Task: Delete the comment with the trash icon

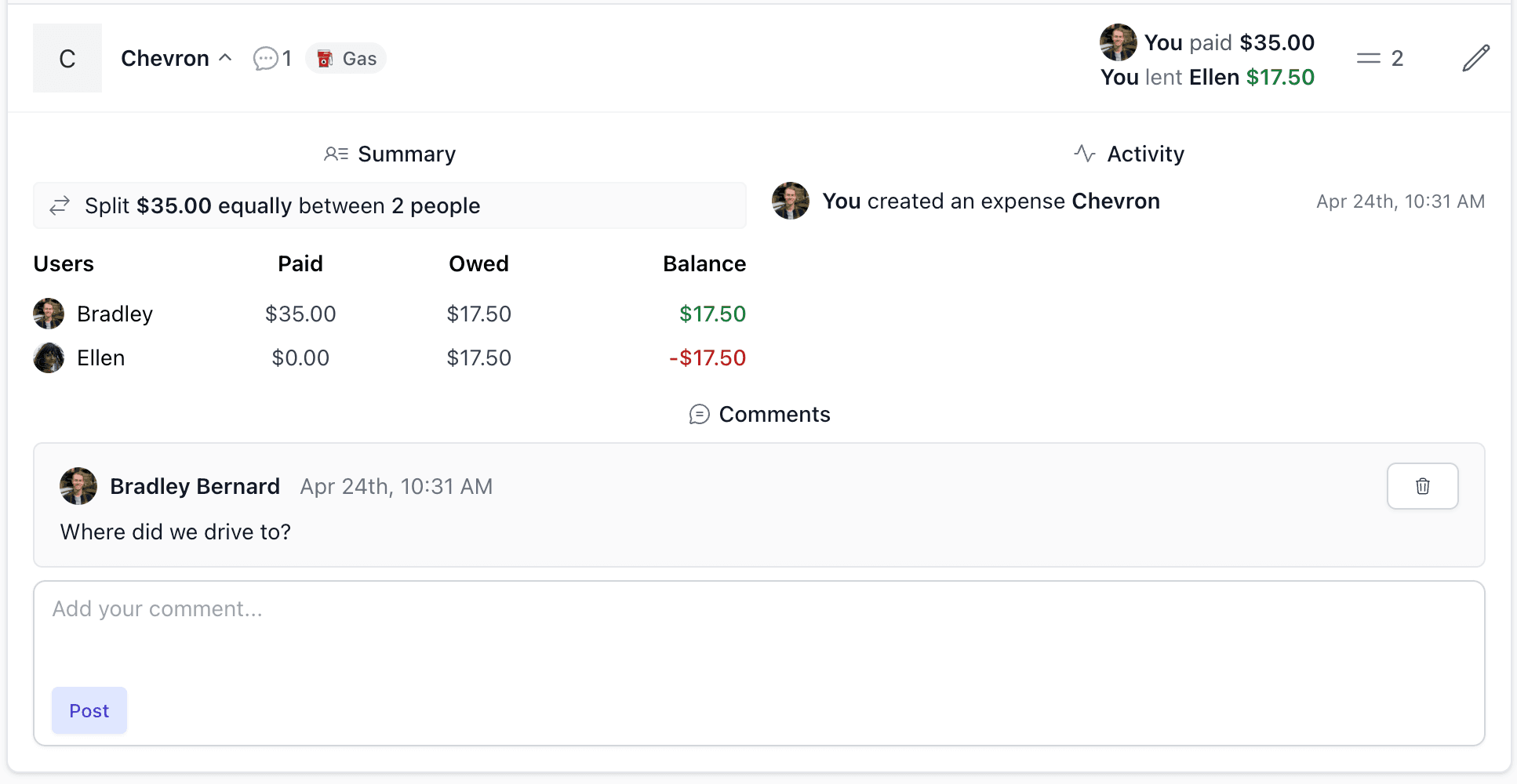Action: click(1422, 486)
